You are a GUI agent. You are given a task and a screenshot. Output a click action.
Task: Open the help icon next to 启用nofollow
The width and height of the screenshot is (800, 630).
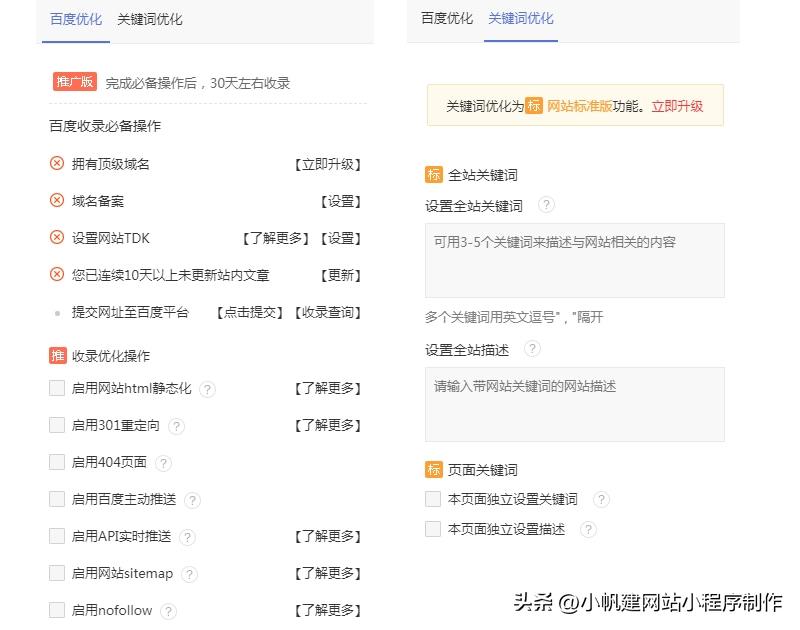point(169,610)
